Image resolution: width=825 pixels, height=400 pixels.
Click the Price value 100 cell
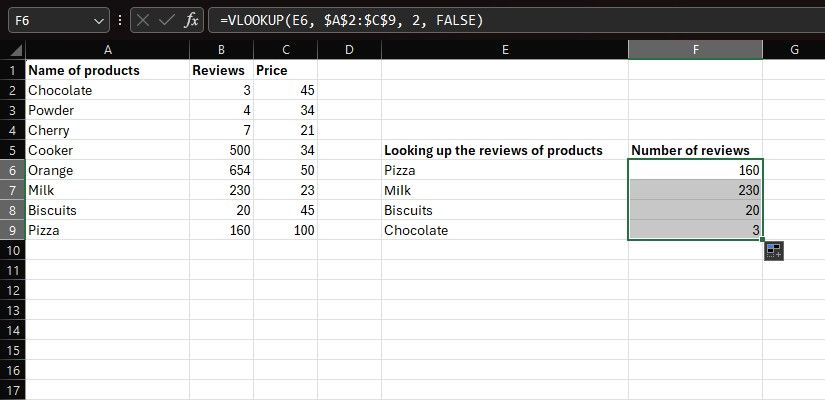tap(286, 230)
